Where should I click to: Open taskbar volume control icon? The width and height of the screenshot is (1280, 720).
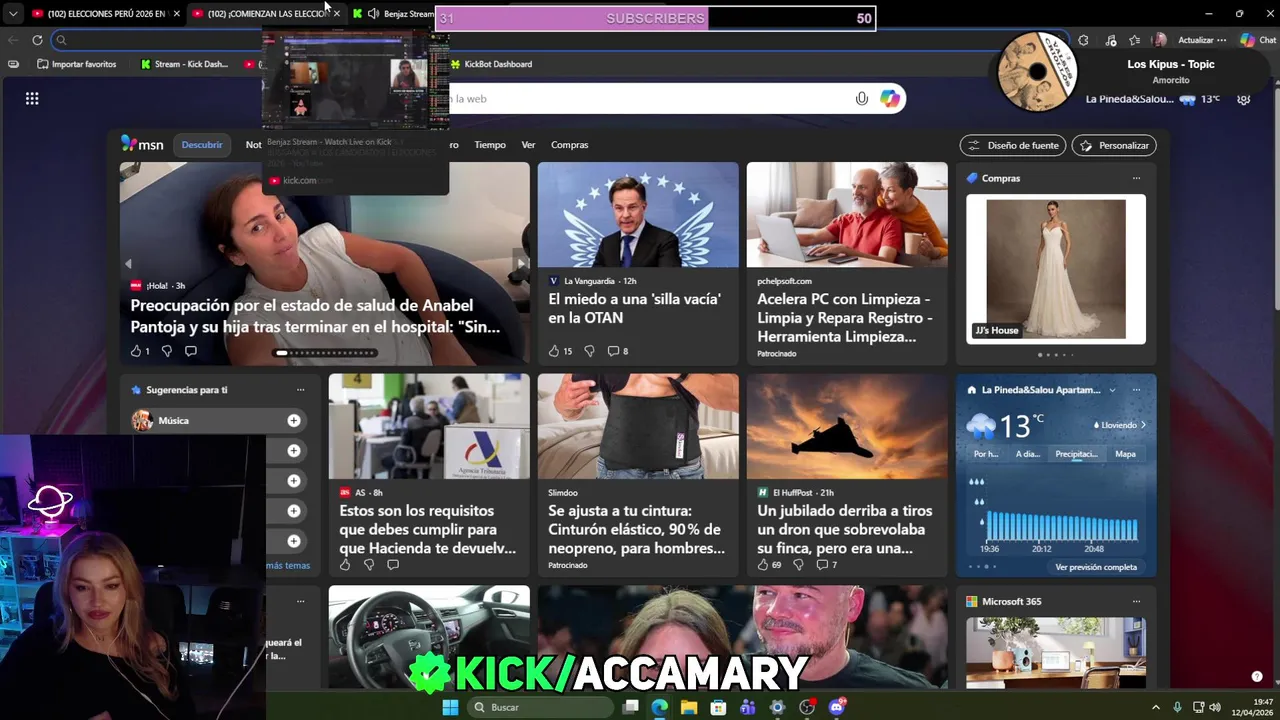(1215, 707)
